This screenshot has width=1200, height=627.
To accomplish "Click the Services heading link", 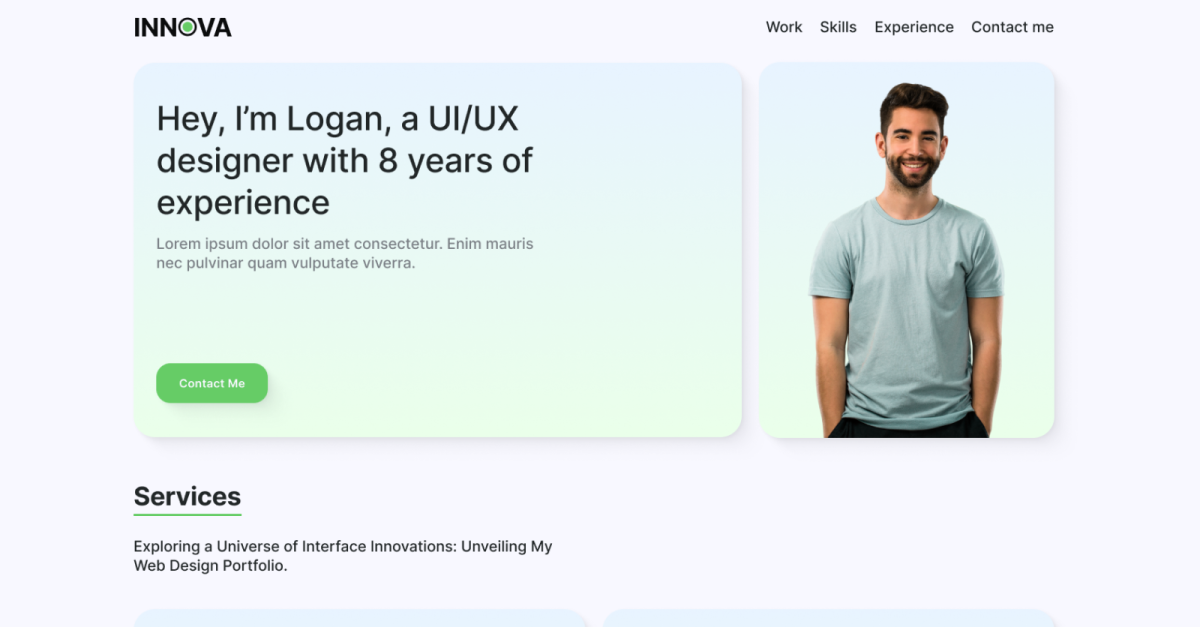I will (x=187, y=497).
